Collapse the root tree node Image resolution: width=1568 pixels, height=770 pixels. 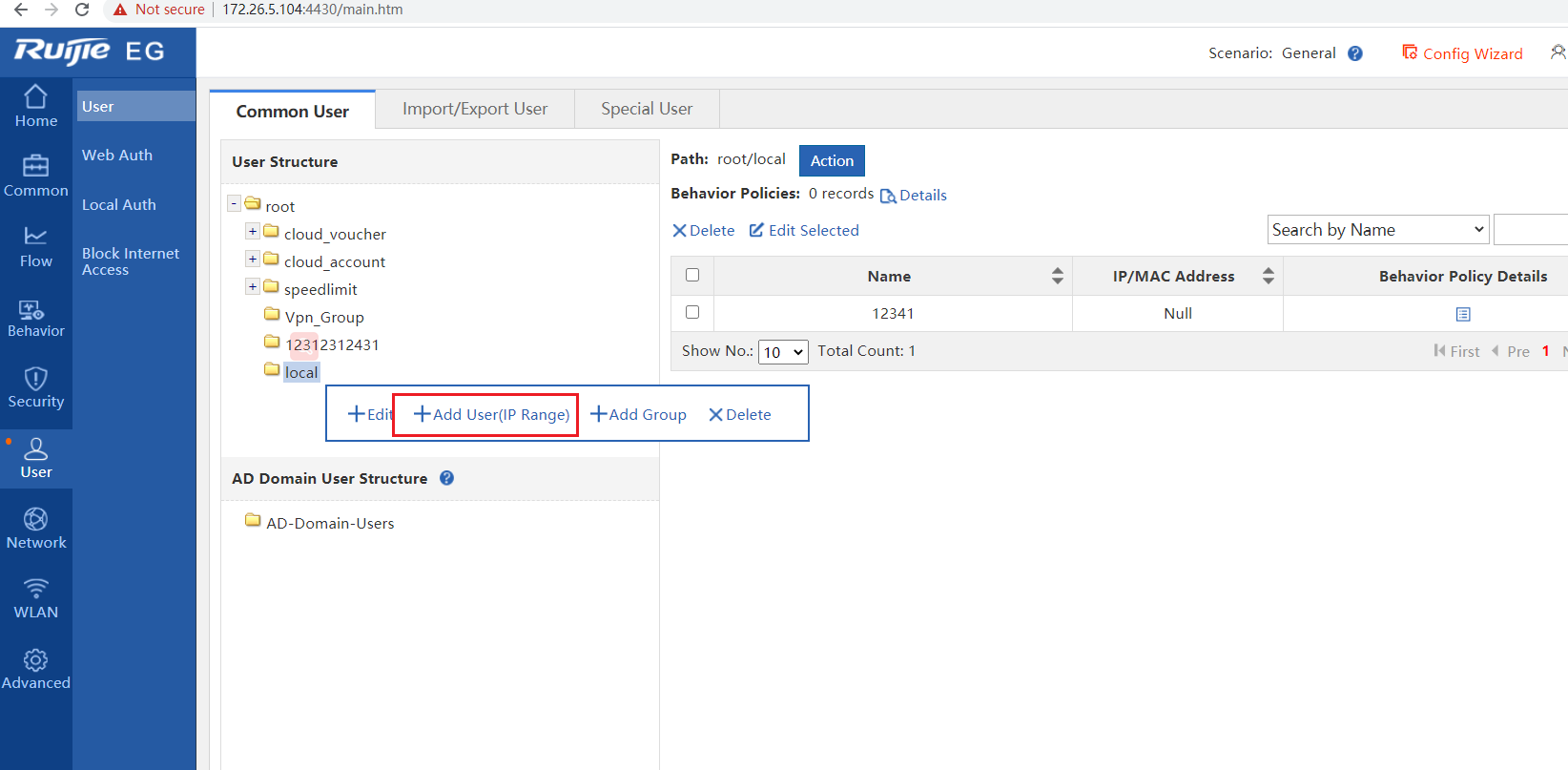[x=234, y=203]
